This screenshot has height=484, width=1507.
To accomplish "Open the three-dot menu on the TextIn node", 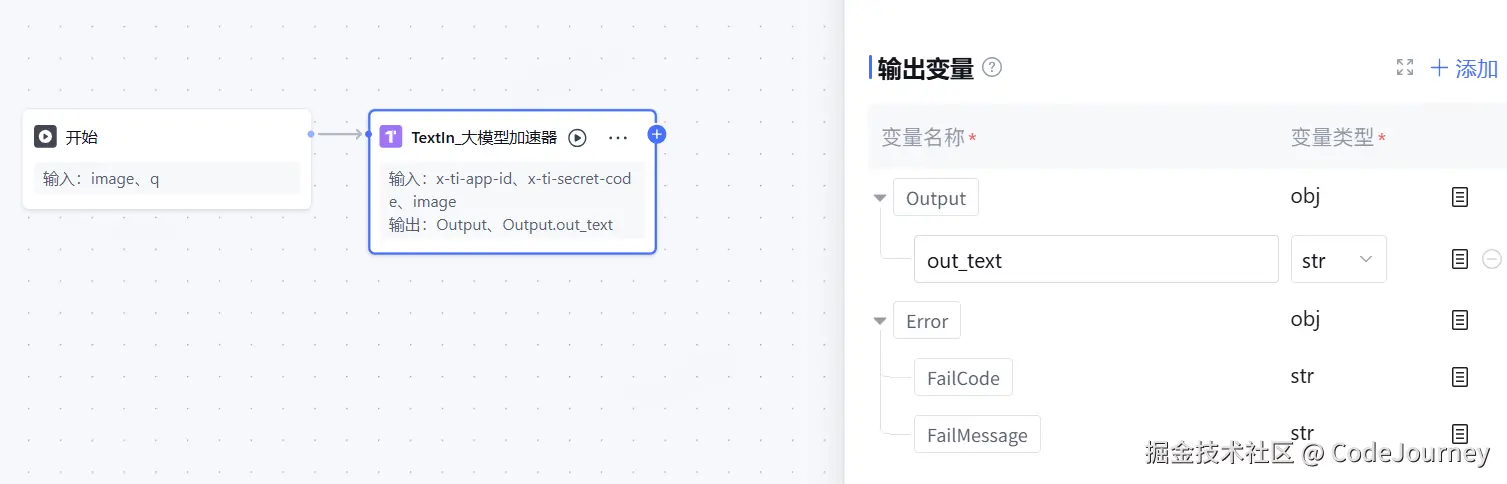I will click(618, 138).
